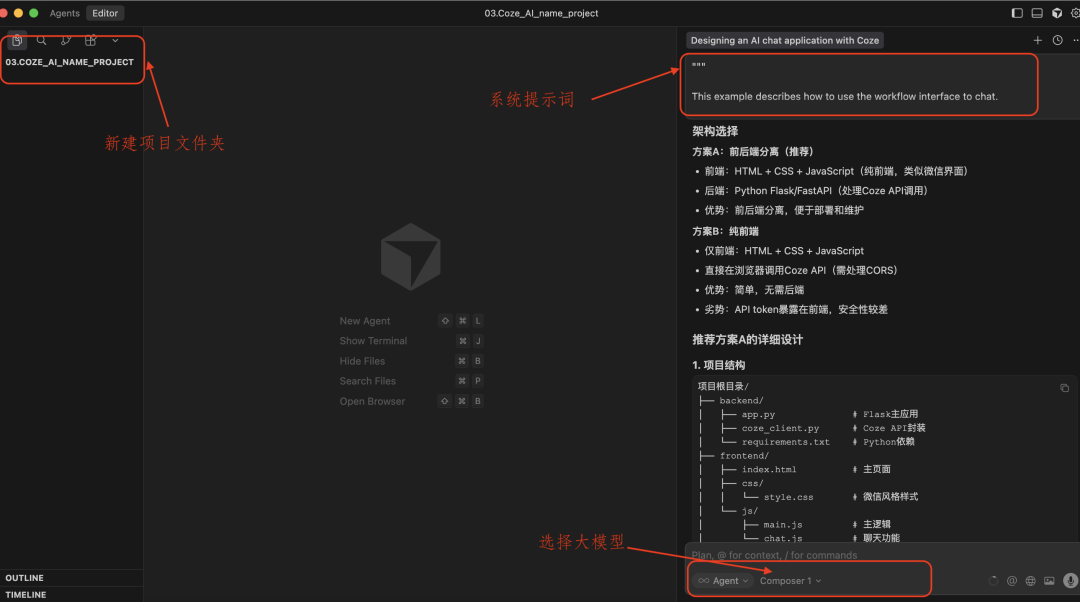Click the 1. 项目结构 heading
This screenshot has width=1080, height=602.
pyautogui.click(x=718, y=365)
